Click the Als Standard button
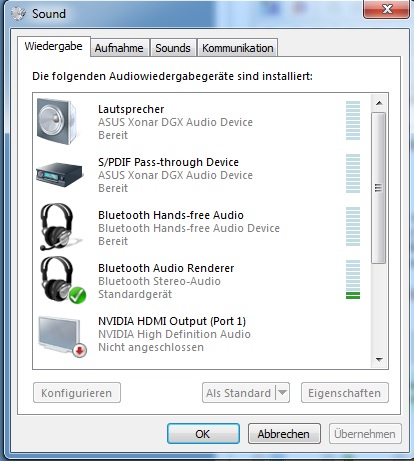Viewport: 414px width, 461px height. [239, 393]
